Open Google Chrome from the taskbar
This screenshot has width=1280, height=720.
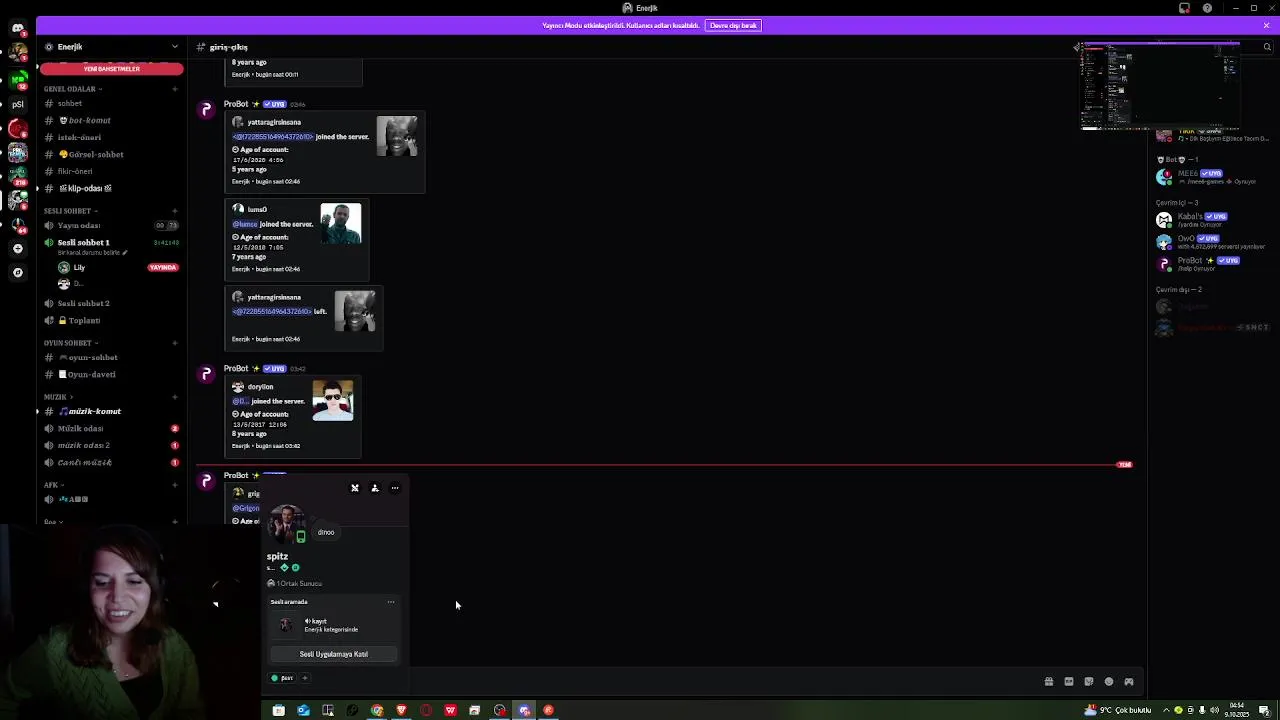pyautogui.click(x=377, y=710)
